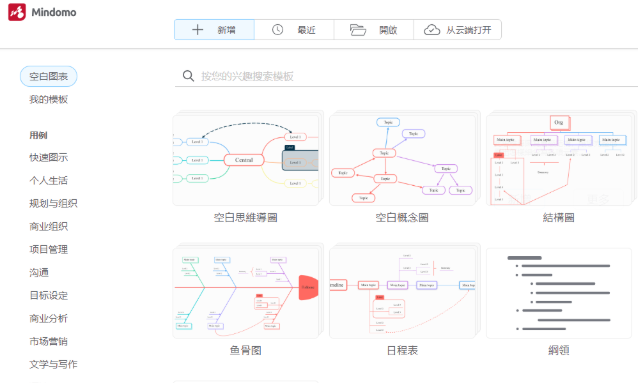Click the 日程表 label
This screenshot has width=638, height=383.
402,350
